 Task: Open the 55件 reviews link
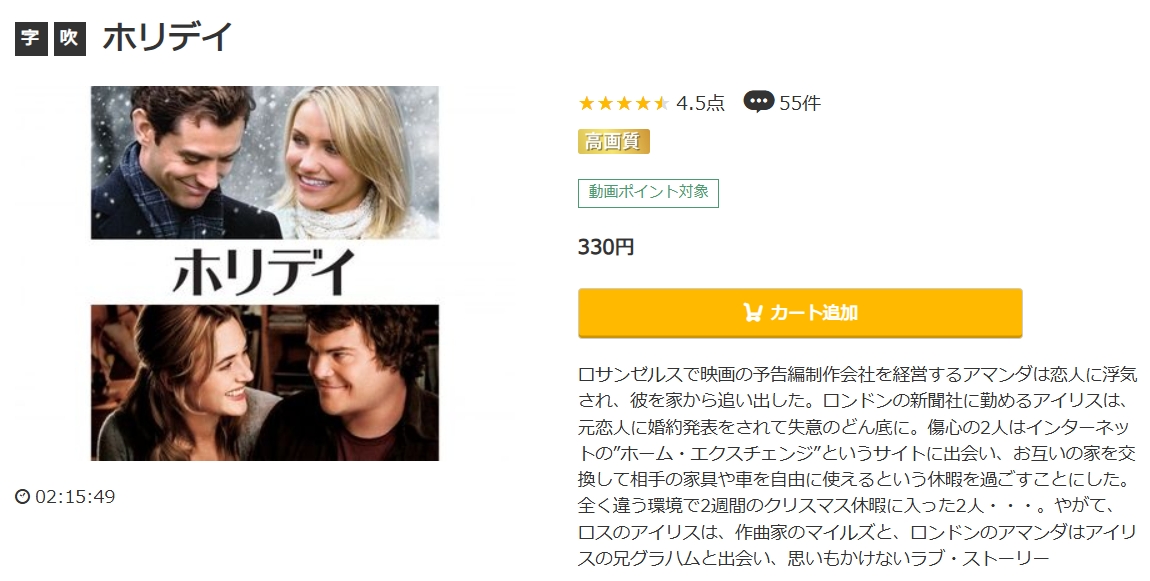click(800, 103)
